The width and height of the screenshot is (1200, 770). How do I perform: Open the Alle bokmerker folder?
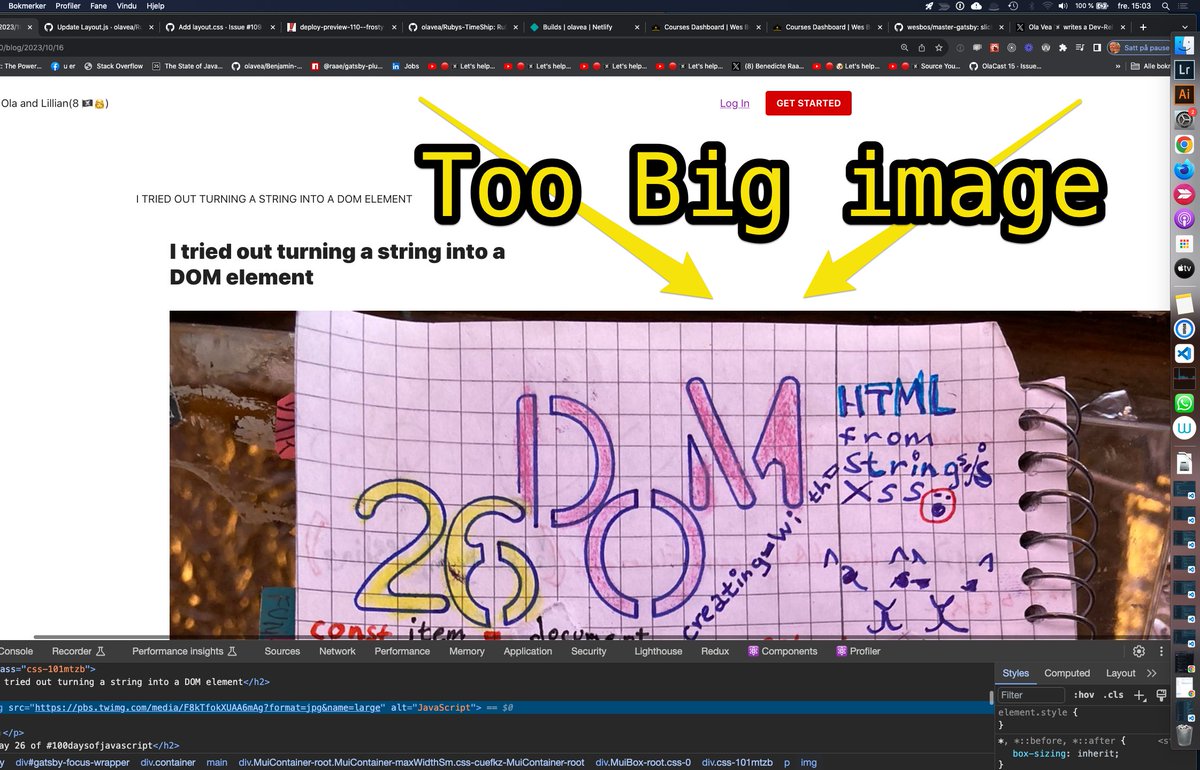[1149, 66]
